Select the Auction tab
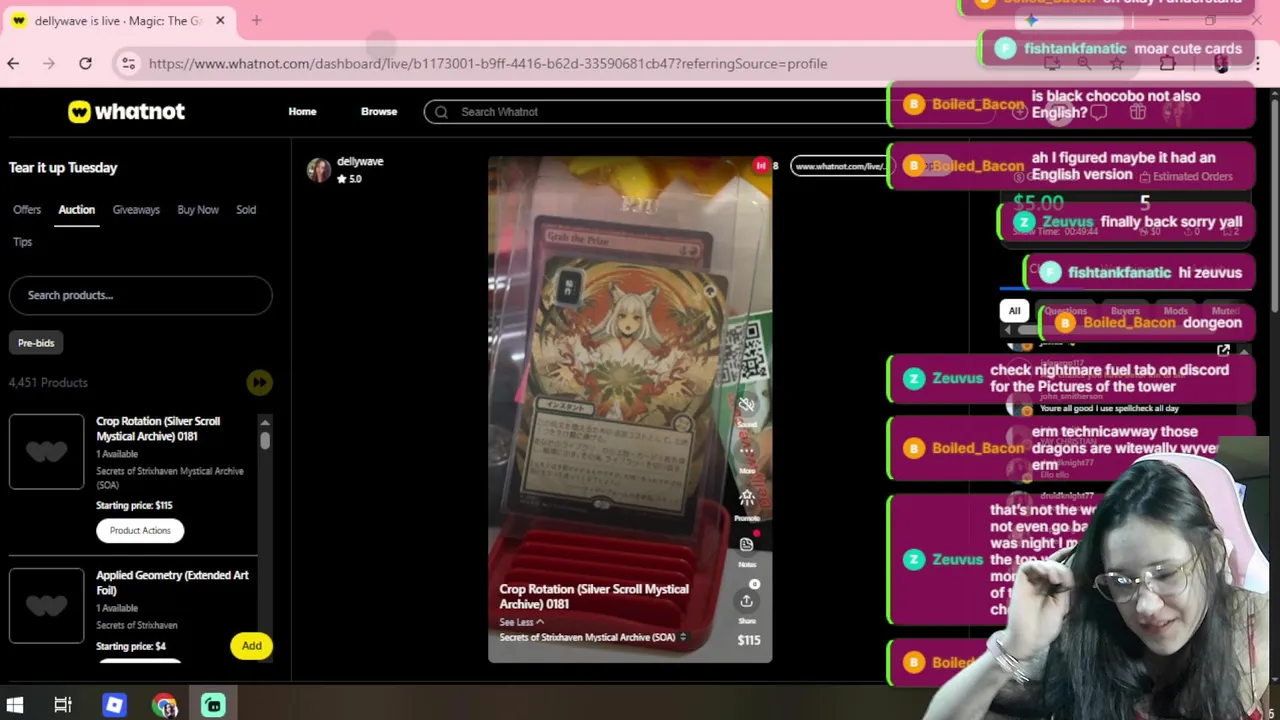The image size is (1280, 720). coord(76,209)
